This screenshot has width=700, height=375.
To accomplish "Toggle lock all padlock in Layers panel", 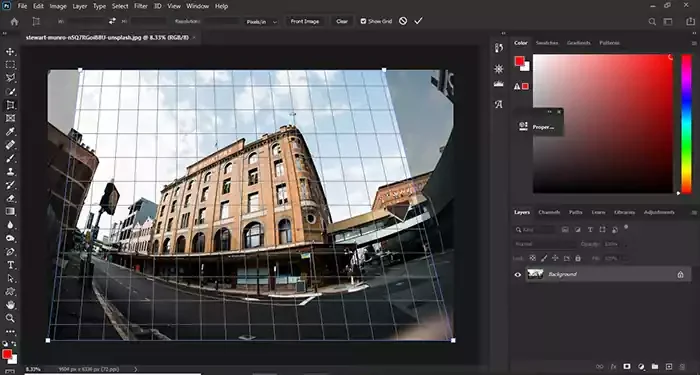I will 578,258.
